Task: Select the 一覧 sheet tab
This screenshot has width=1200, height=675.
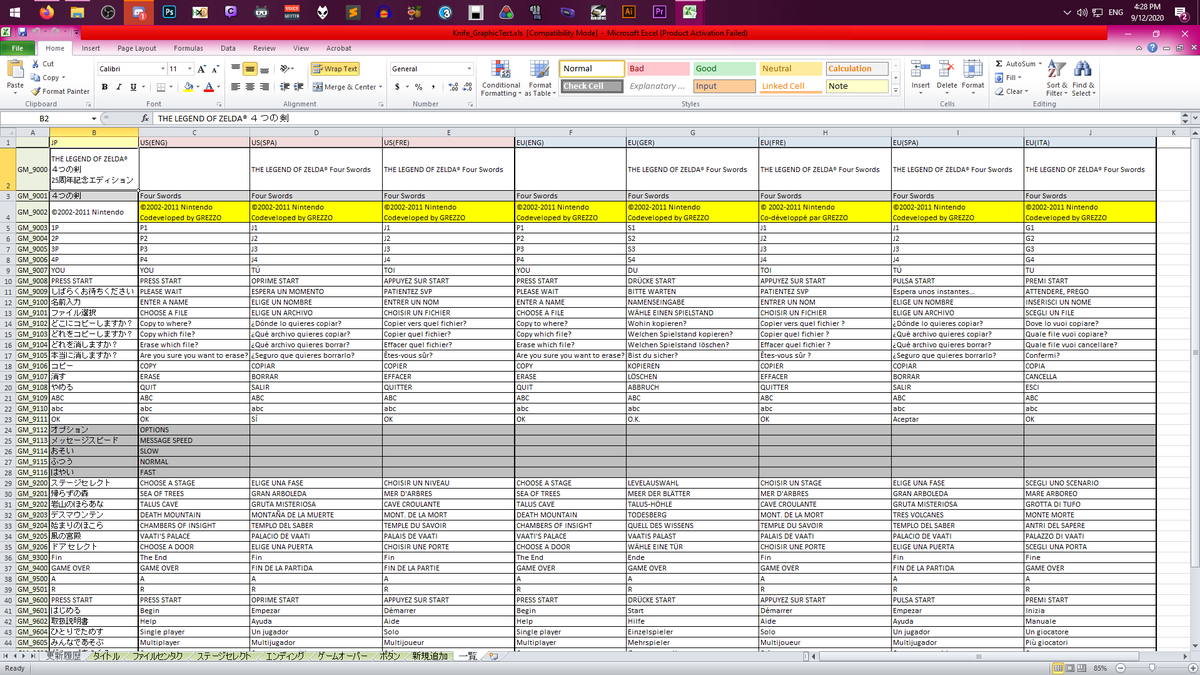Action: 465,656
